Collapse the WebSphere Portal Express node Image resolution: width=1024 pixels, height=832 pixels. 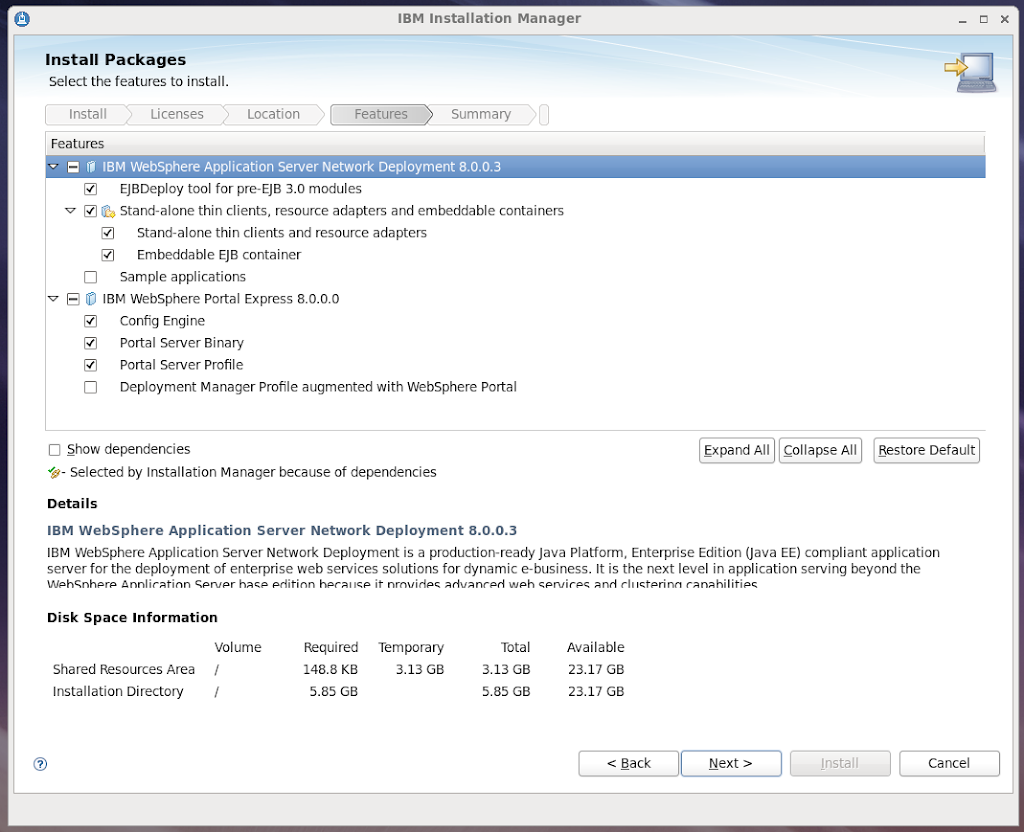pos(54,299)
